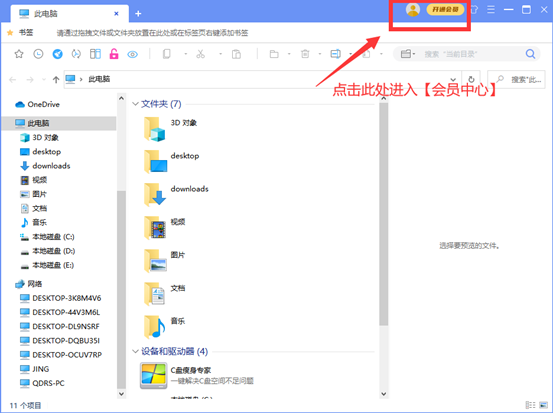Toggle the eye preview icon in toolbar
The height and width of the screenshot is (413, 553).
(133, 54)
